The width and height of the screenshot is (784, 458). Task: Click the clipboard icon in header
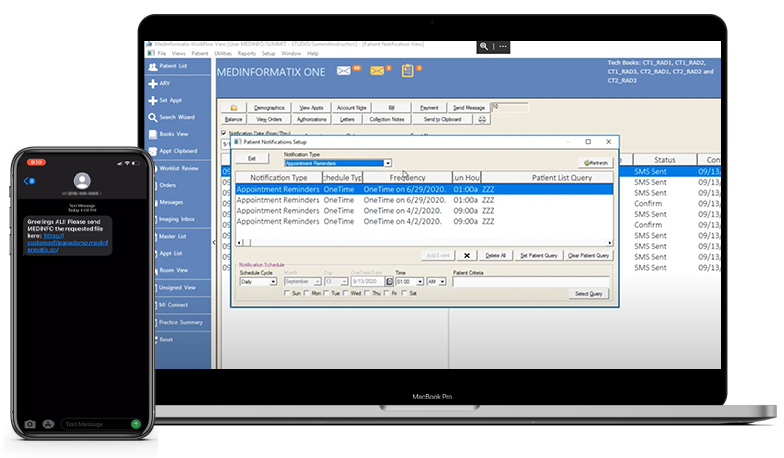(x=408, y=71)
